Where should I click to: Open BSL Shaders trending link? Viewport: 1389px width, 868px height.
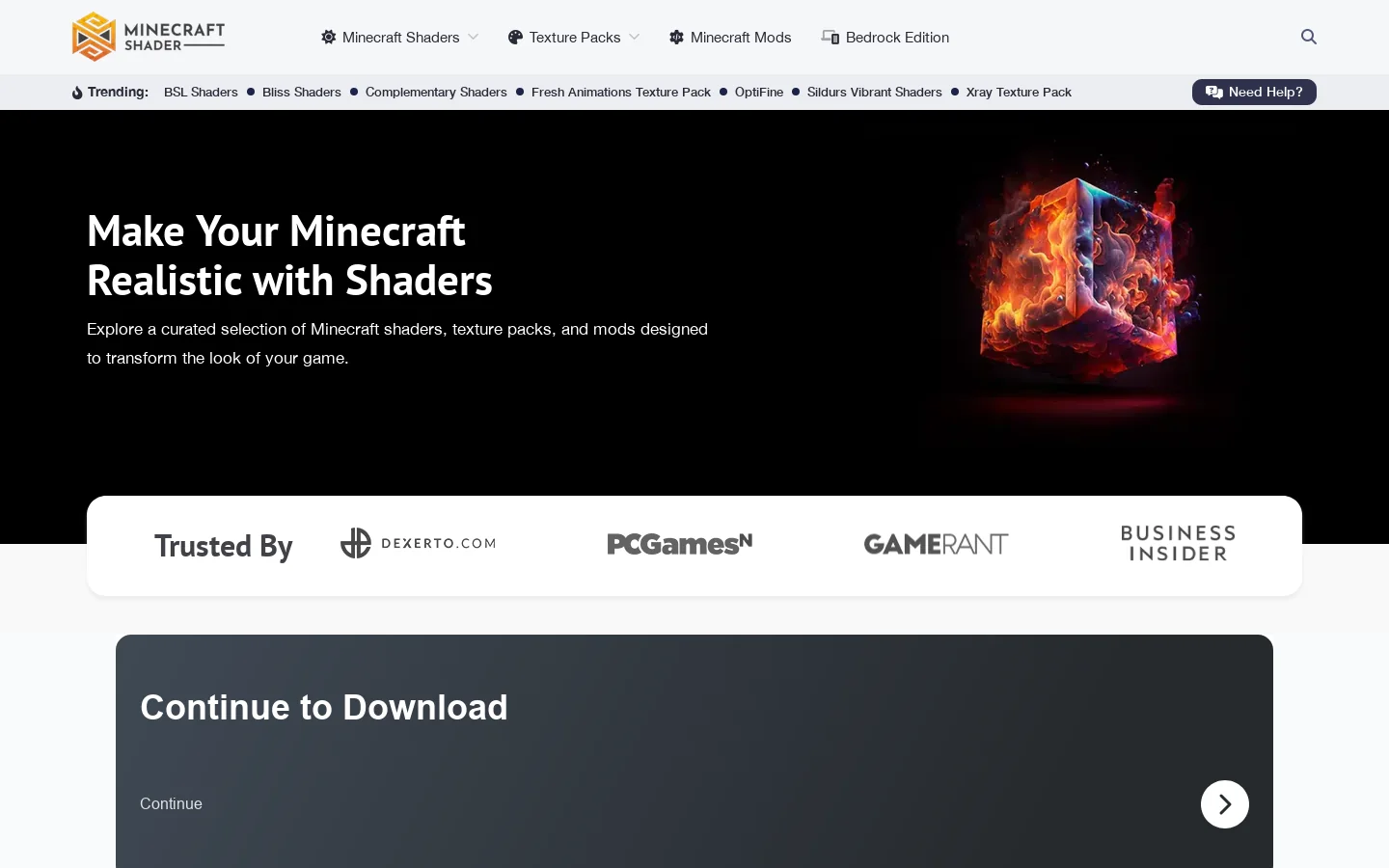click(x=201, y=92)
